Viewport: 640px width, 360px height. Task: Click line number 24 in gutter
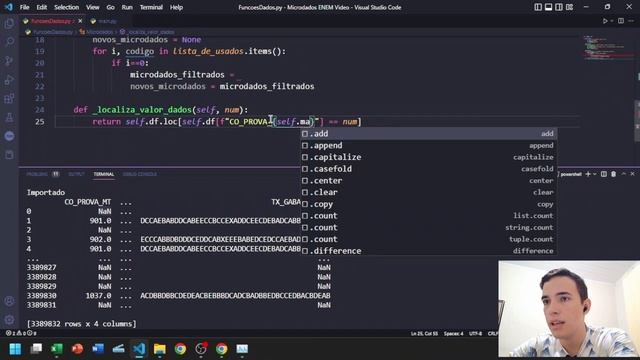click(x=39, y=110)
